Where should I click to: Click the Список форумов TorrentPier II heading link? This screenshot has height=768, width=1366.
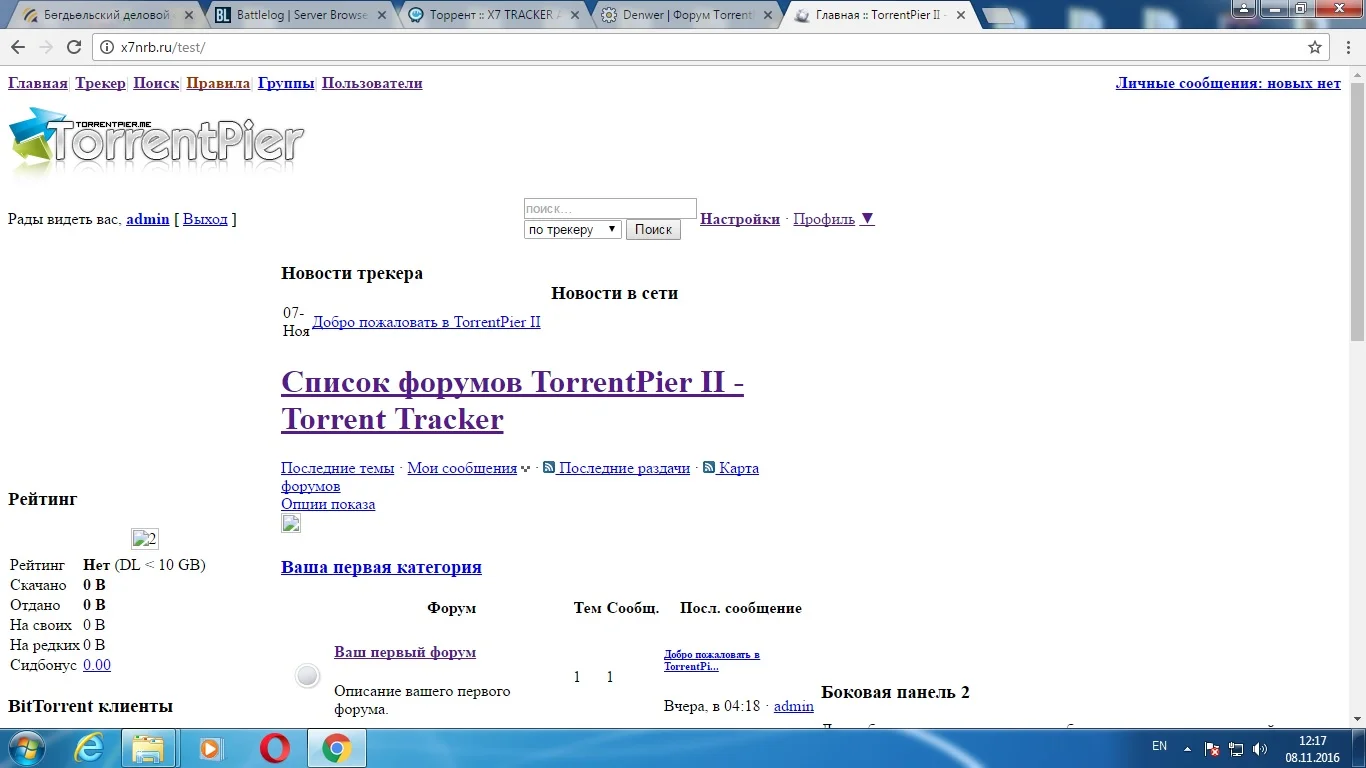point(512,400)
